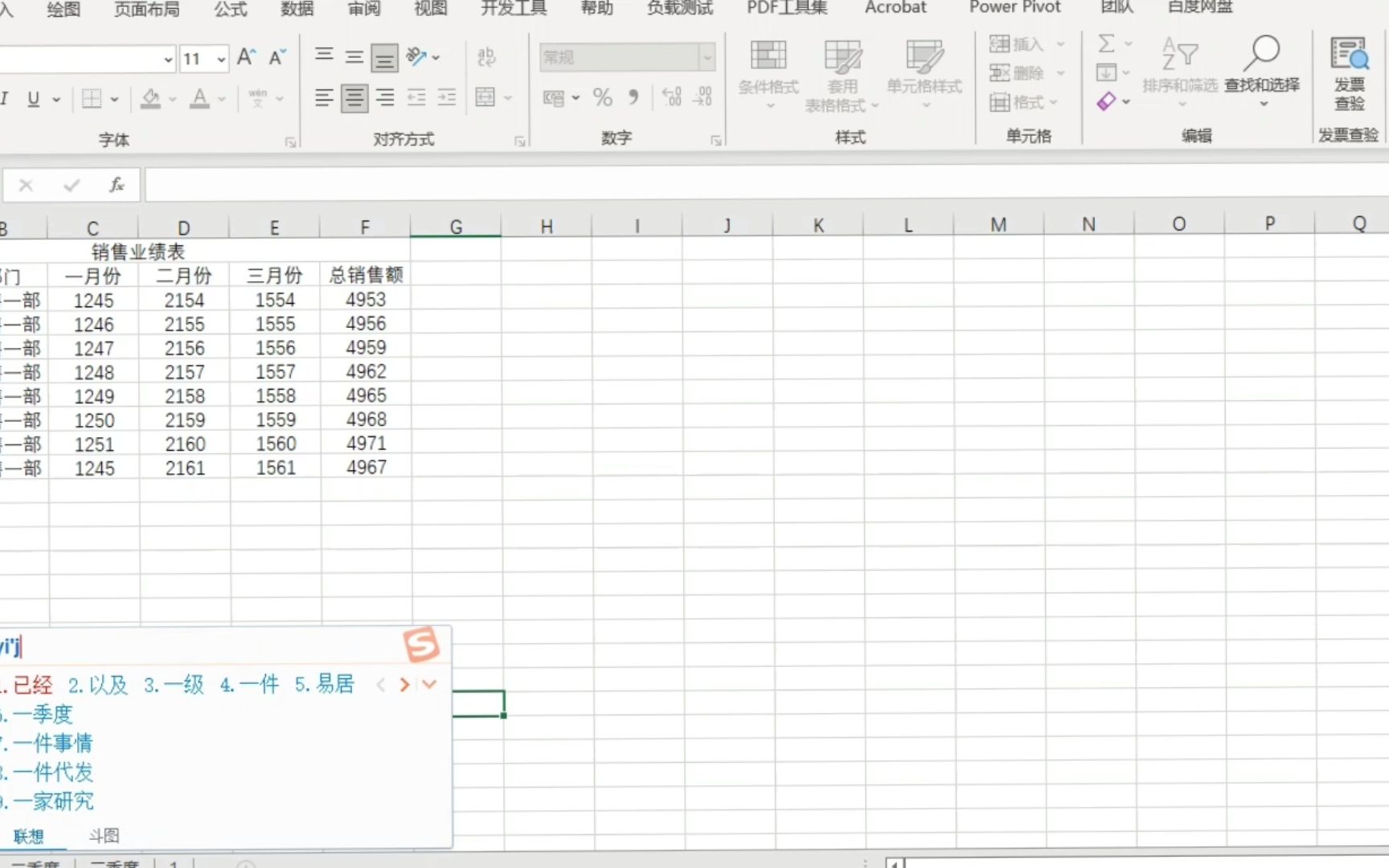Click the decrease indent icon

coord(416,98)
